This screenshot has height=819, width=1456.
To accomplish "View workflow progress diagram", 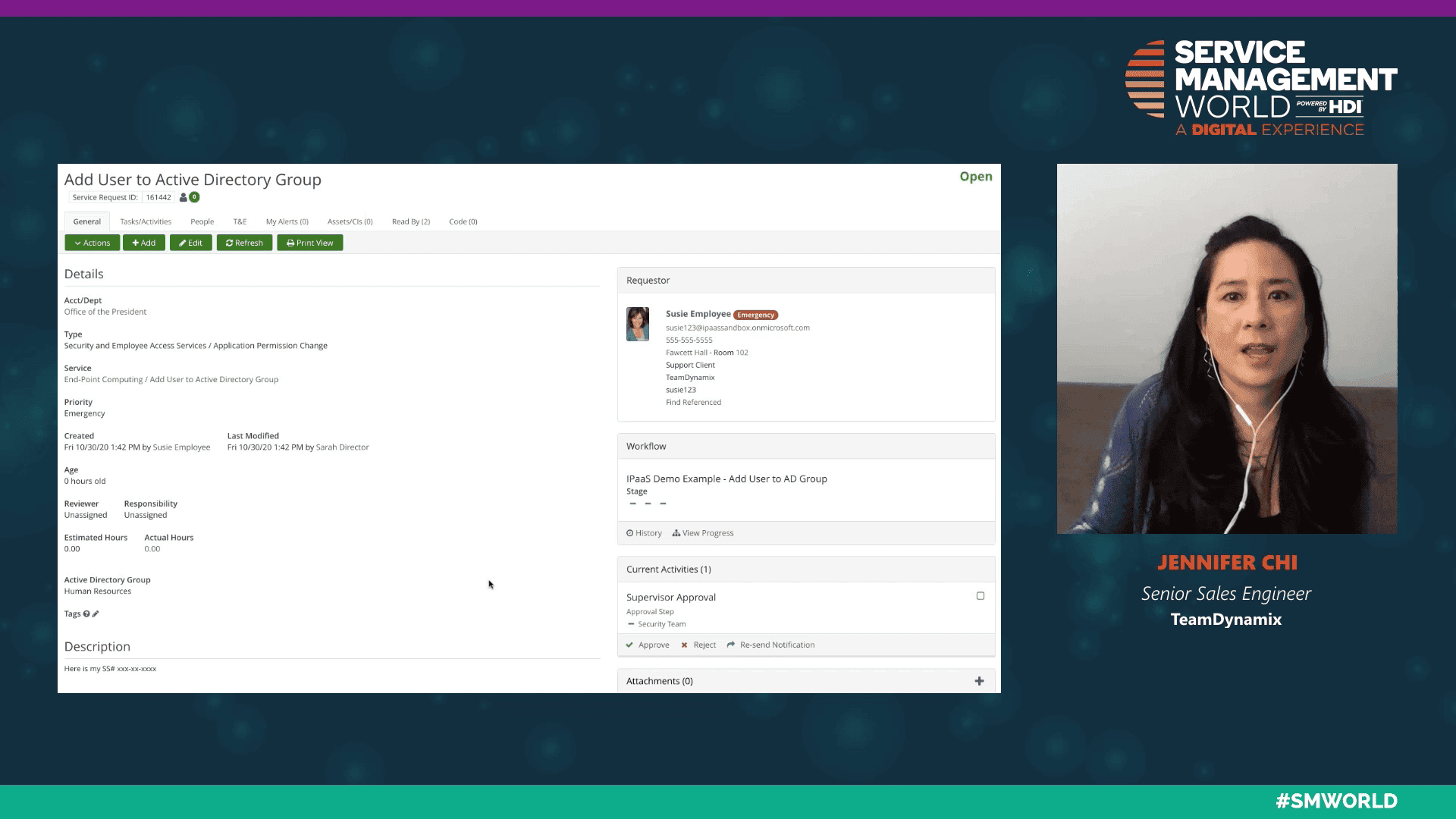I will point(703,533).
